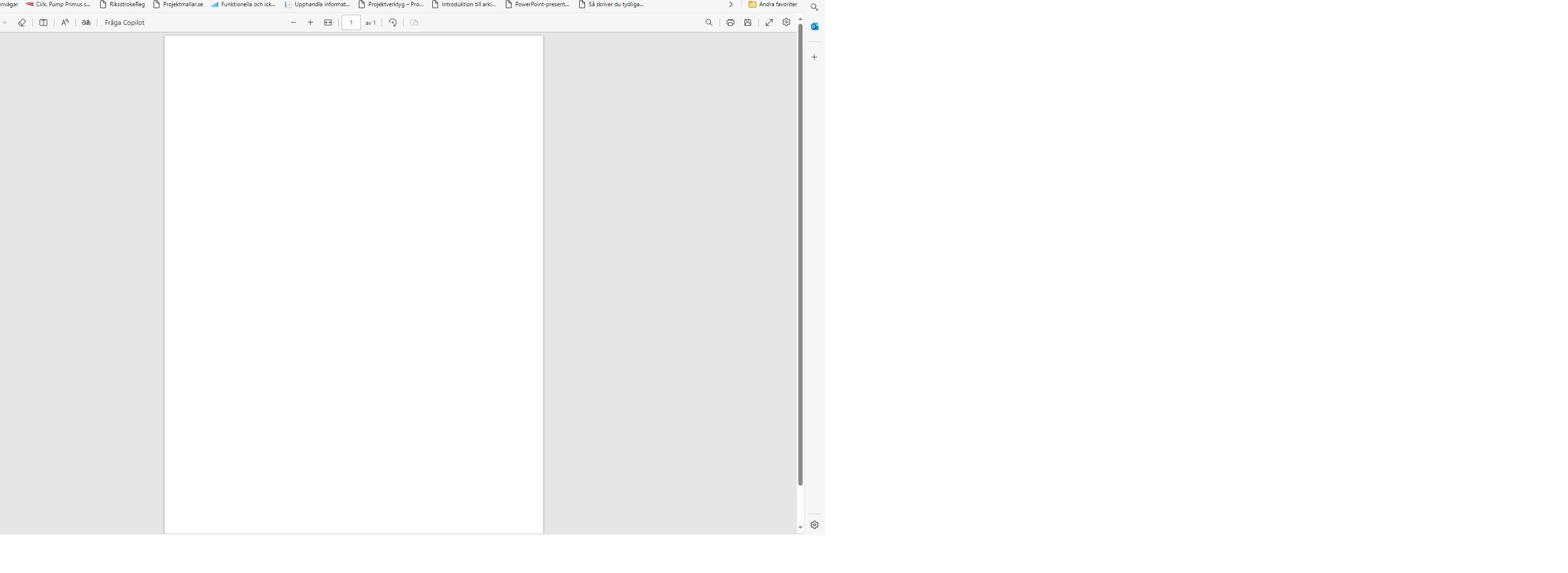The image size is (1568, 573).
Task: Open the RiksstrokeReg bookmark
Action: [x=122, y=4]
